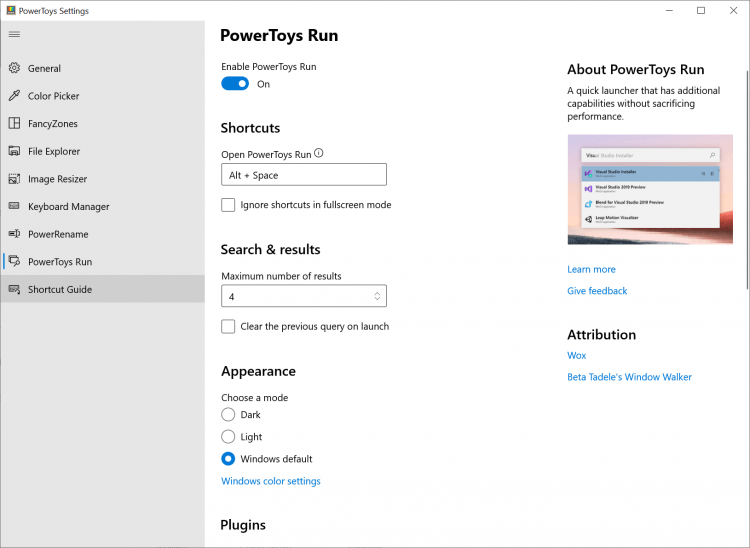Click the File Explorer sidebar icon
The height and width of the screenshot is (548, 750).
coord(14,151)
